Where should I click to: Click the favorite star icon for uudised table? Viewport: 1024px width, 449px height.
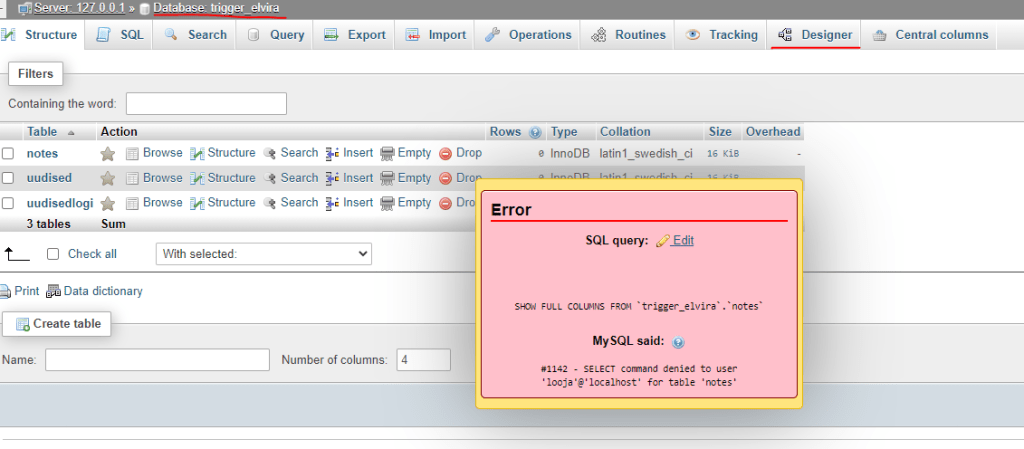pos(108,178)
